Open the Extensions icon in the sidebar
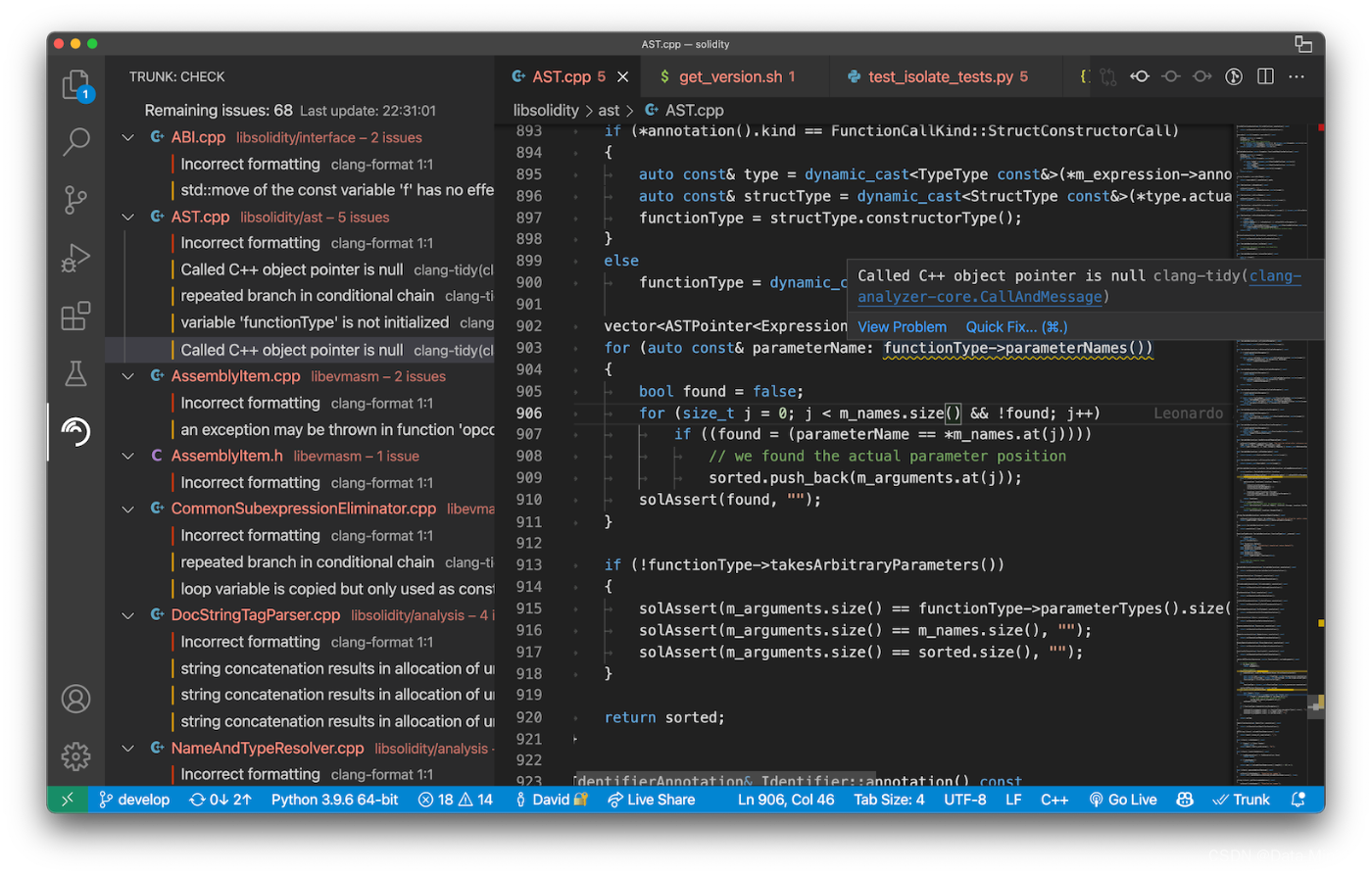The image size is (1372, 875). point(75,316)
